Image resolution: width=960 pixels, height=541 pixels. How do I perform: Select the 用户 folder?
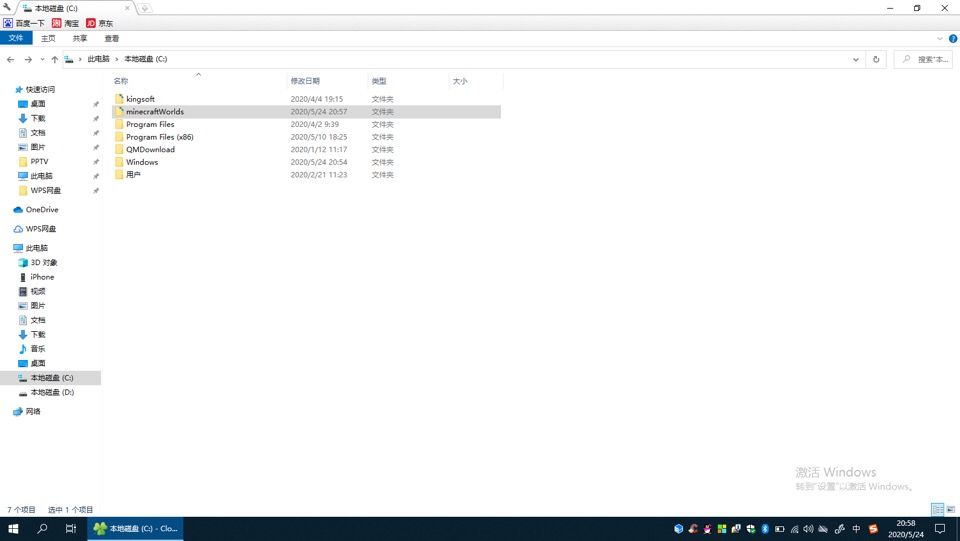click(133, 174)
